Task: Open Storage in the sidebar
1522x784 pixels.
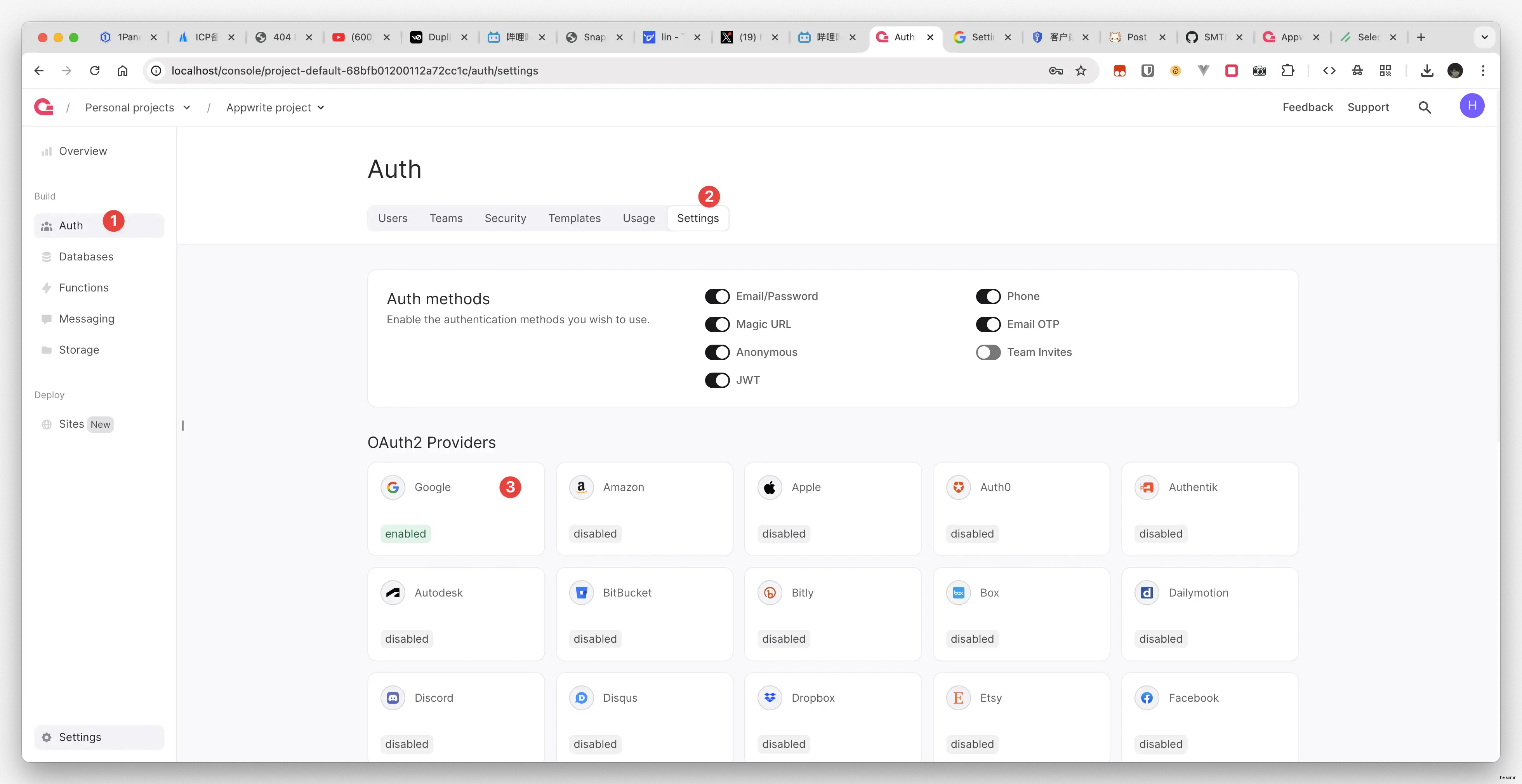Action: coord(99,350)
